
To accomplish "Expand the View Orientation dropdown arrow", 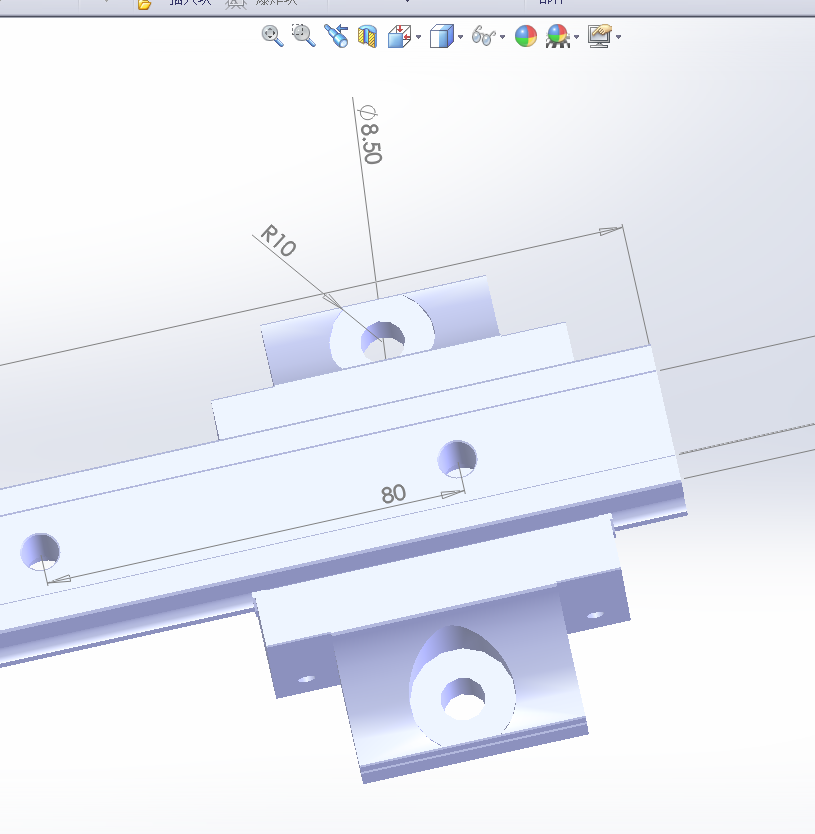I will click(x=418, y=39).
